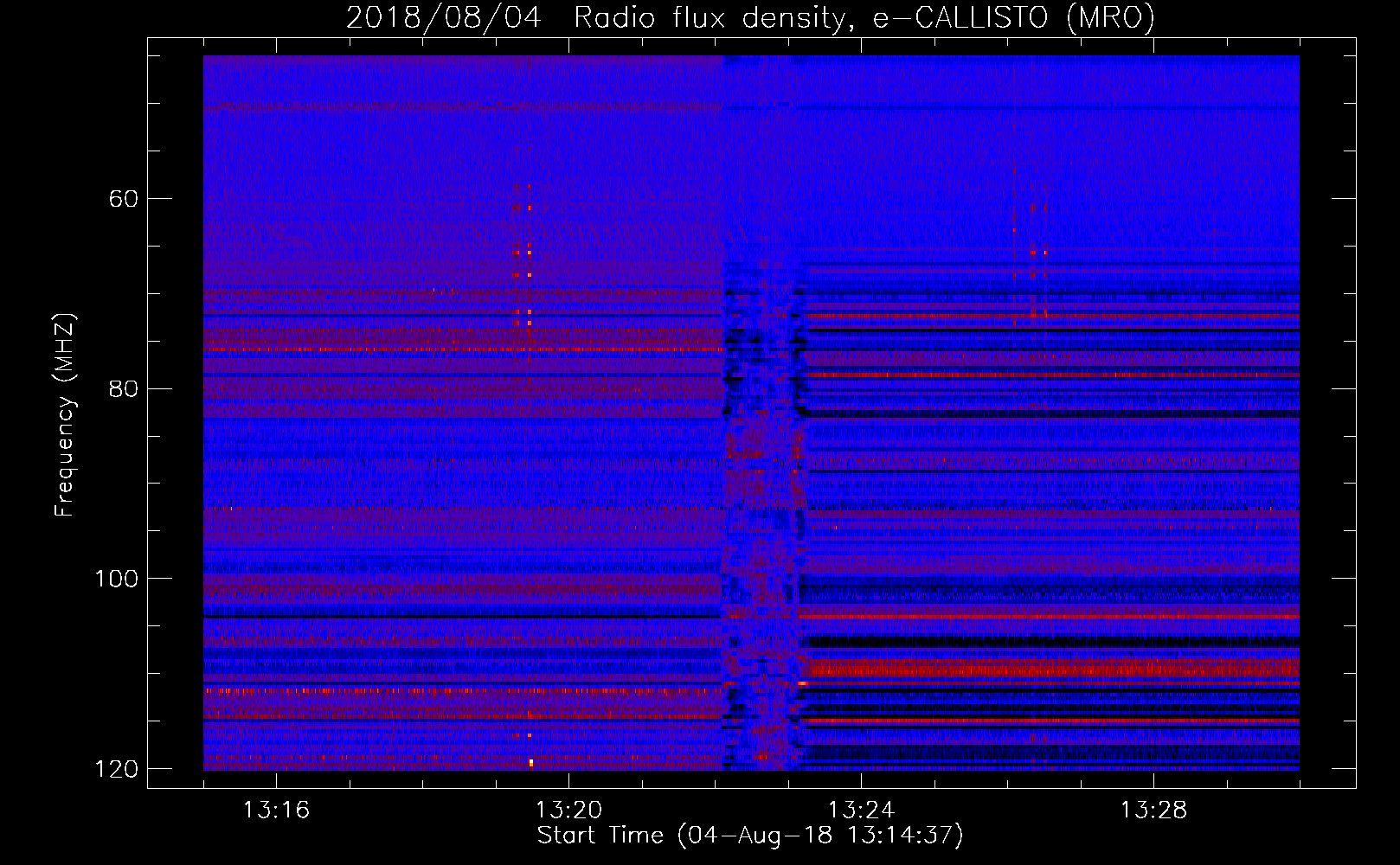This screenshot has height=865, width=1400.
Task: Click the 13:16 time tick label
Action: tap(276, 811)
